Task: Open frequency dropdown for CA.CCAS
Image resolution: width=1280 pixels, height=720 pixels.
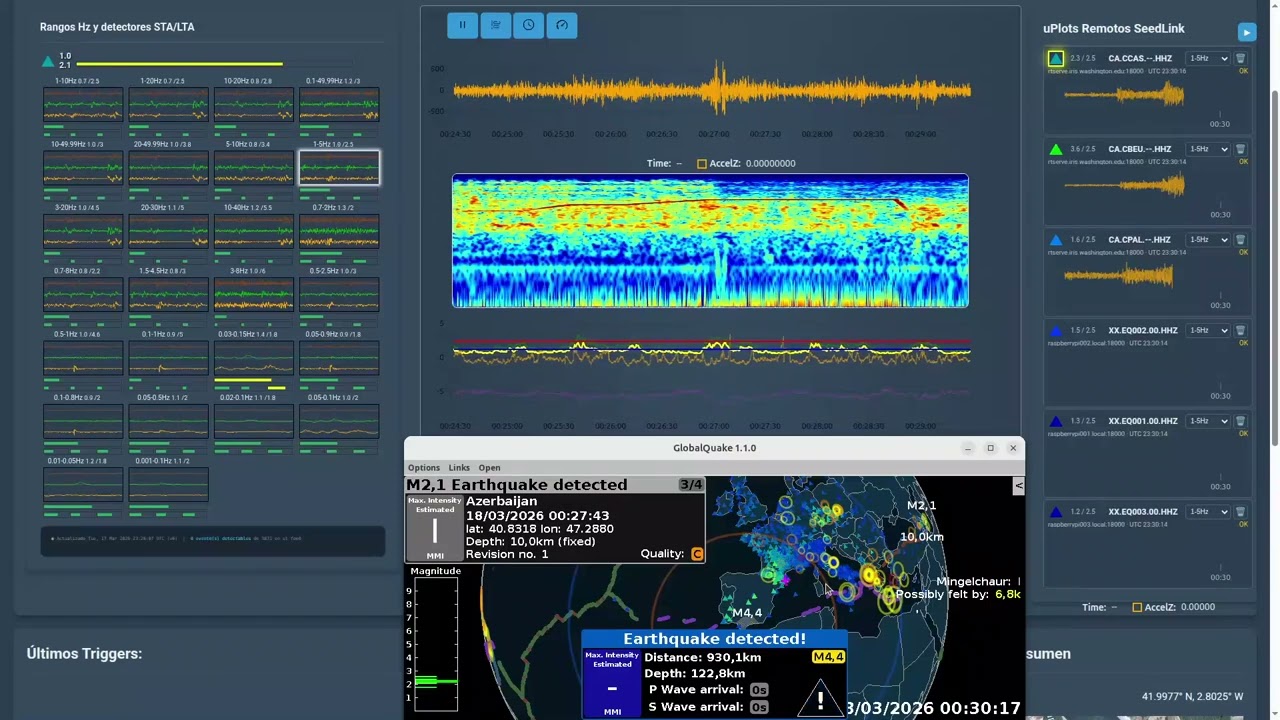Action: [1207, 59]
